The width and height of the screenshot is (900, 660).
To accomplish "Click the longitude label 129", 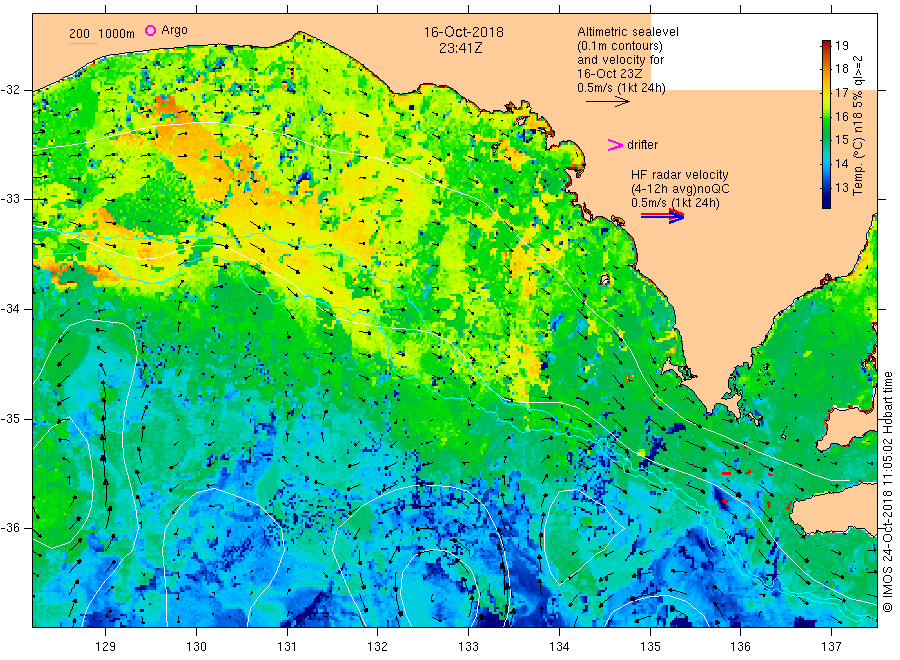I will 106,647.
